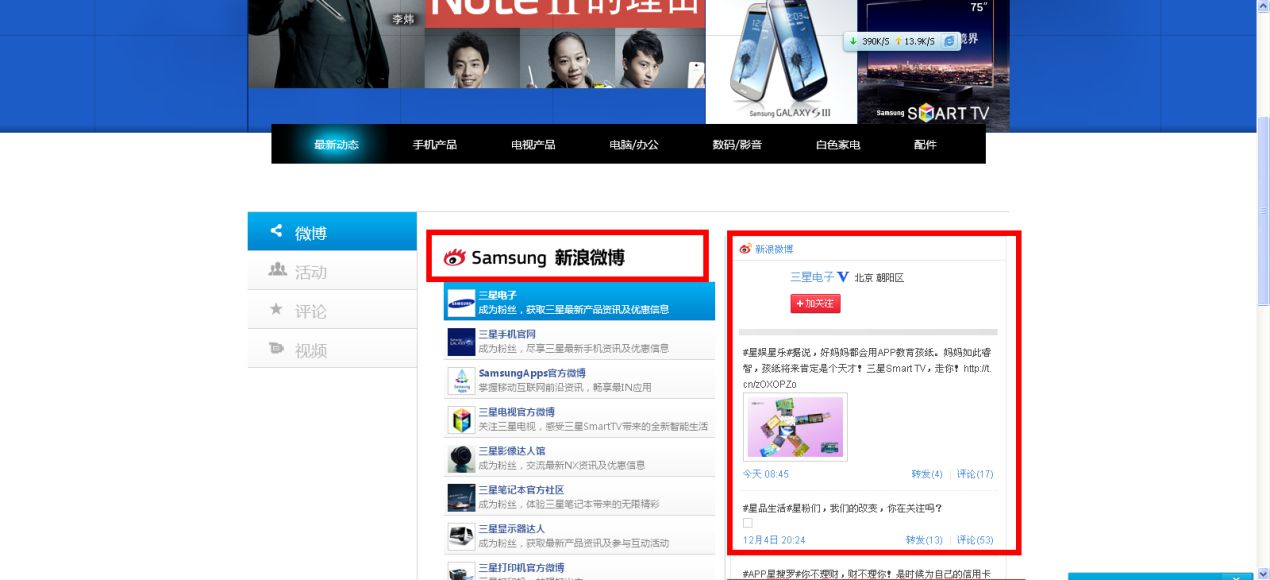
Task: Go to 电脑/办公 category
Action: click(x=634, y=145)
